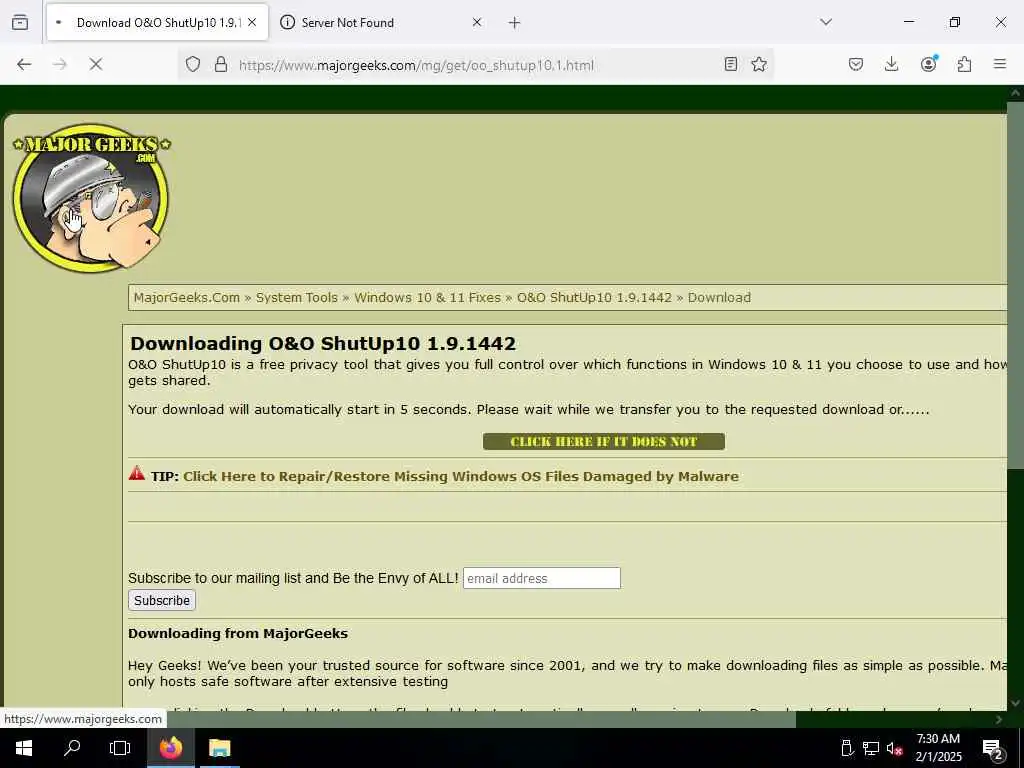Open Firefox View icon in tab strip
The image size is (1024, 768).
click(x=20, y=23)
